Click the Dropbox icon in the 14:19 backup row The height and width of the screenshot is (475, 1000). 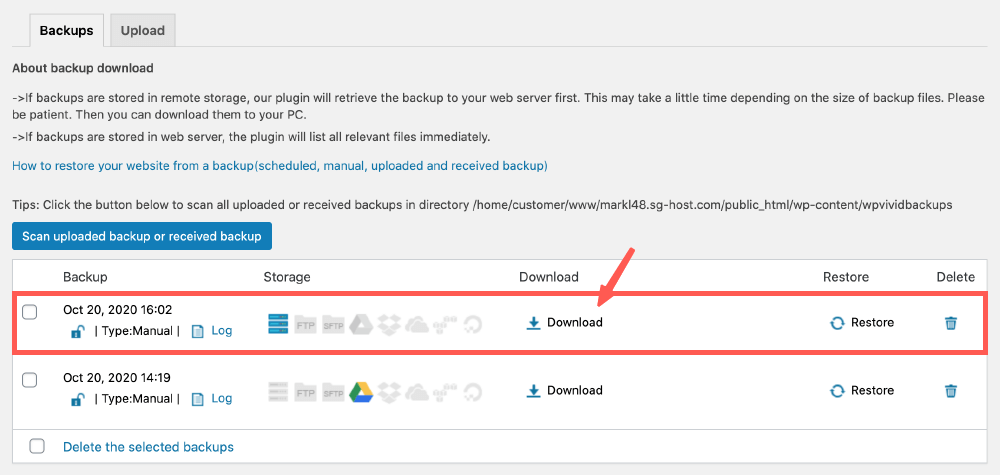[388, 391]
